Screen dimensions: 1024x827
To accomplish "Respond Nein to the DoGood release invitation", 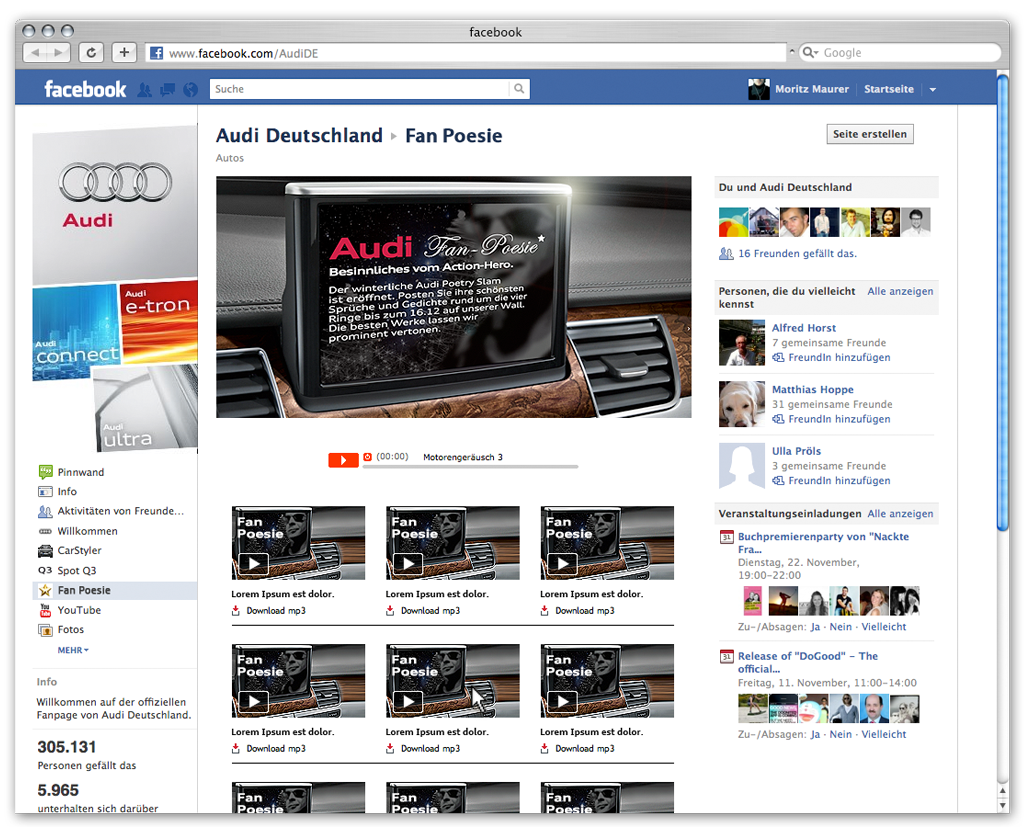I will [x=841, y=734].
